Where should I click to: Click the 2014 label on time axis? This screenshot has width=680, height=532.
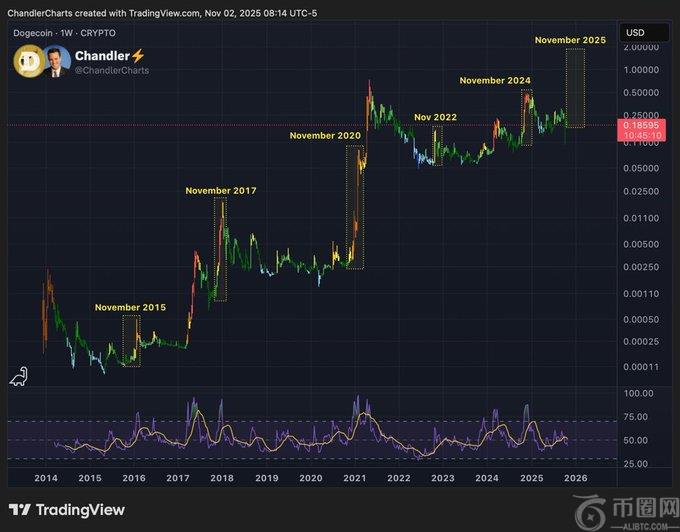(x=46, y=478)
